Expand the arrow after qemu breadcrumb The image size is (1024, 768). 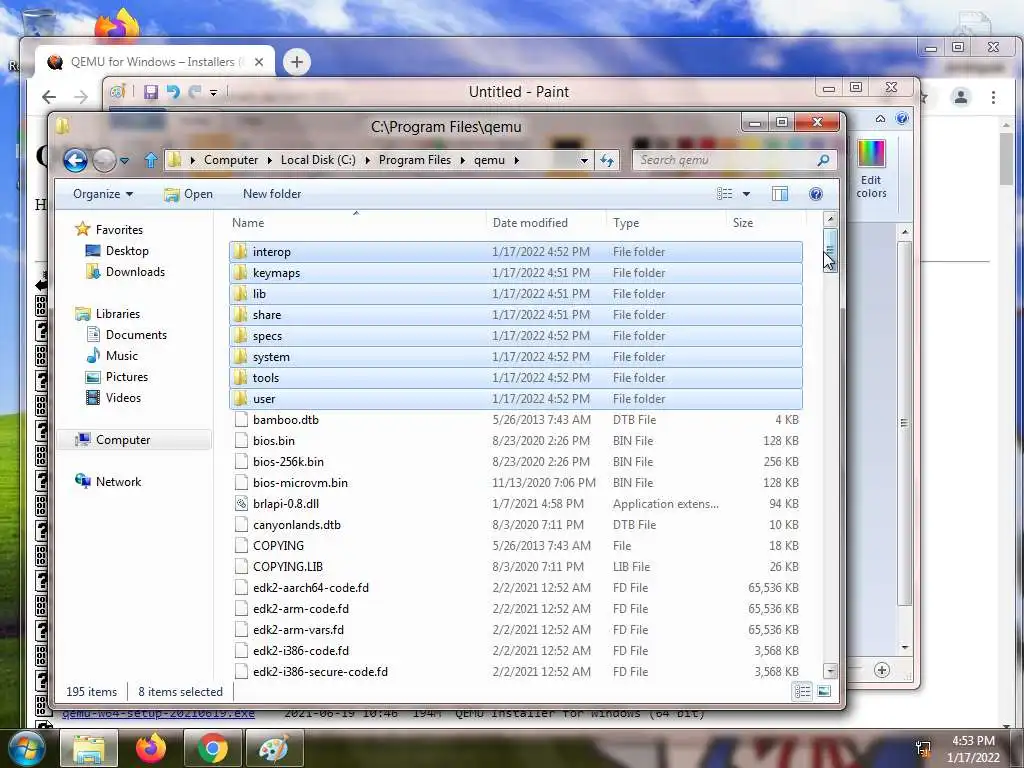(x=517, y=161)
